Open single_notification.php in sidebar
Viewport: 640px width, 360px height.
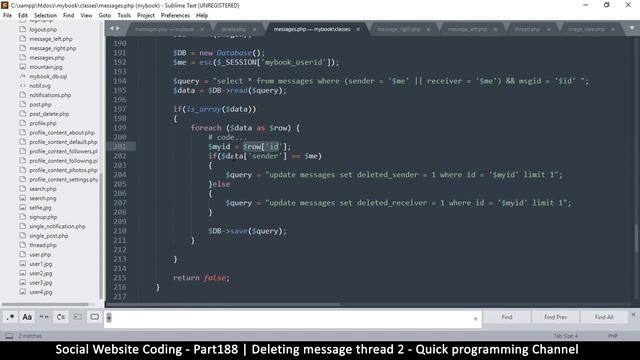57,227
